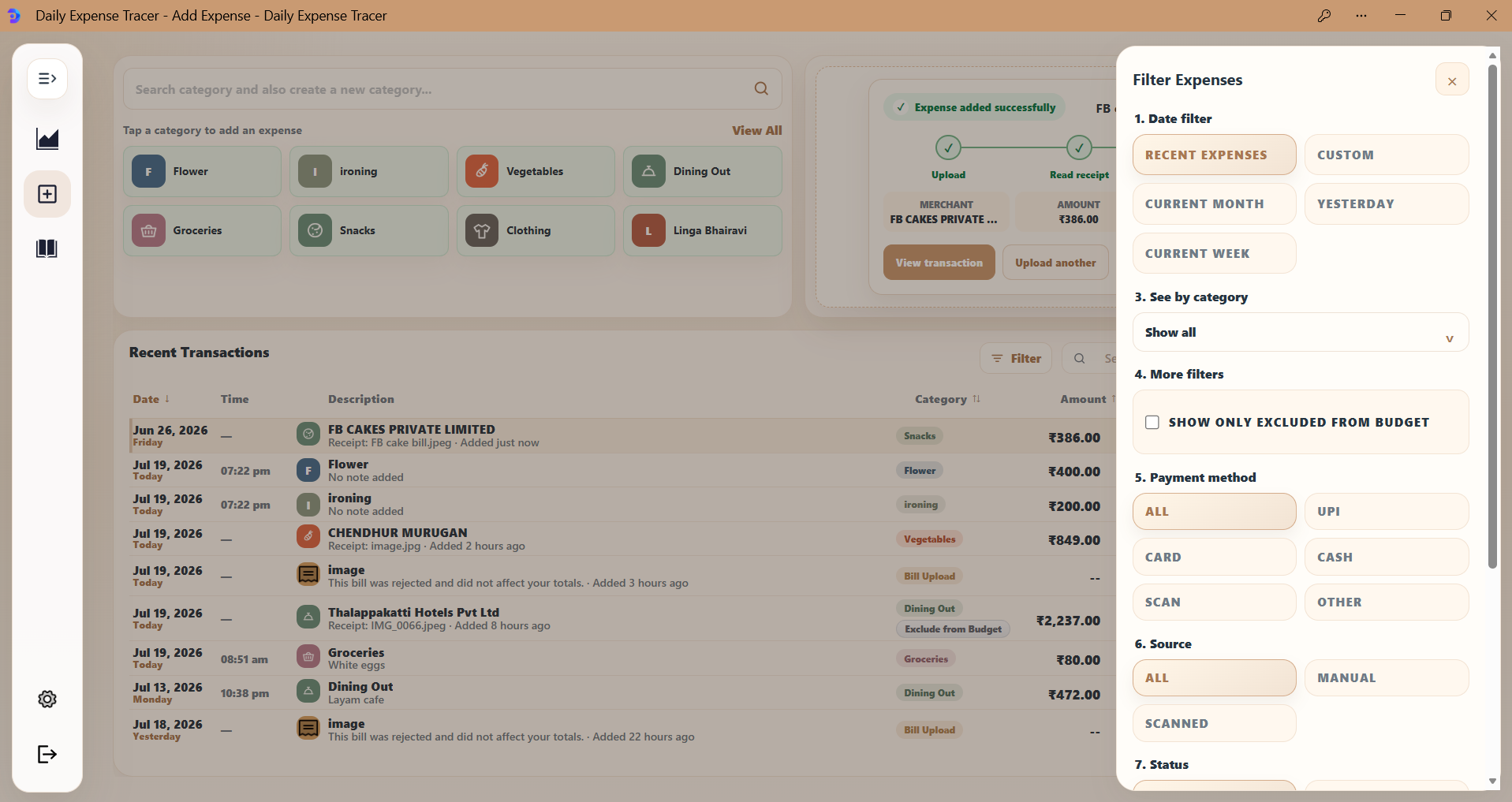Select Current Week date filter
The height and width of the screenshot is (802, 1512).
point(1214,253)
